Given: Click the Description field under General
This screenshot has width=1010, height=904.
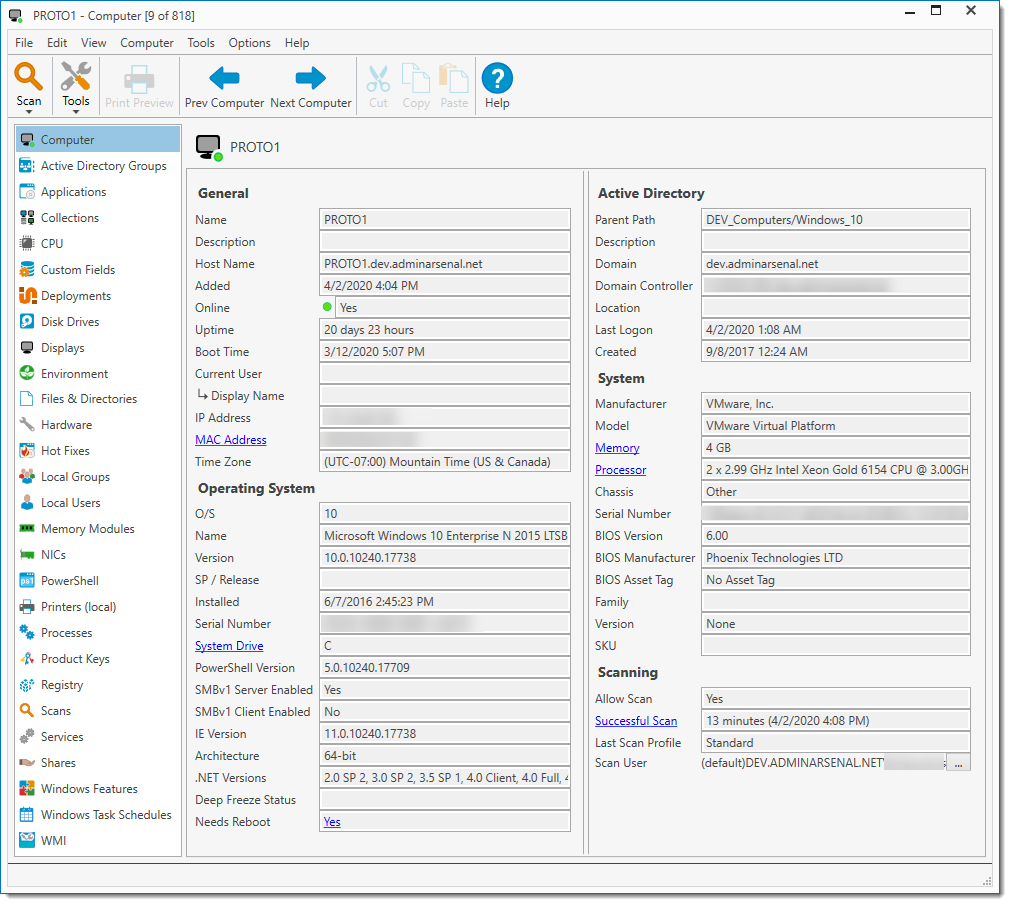Looking at the screenshot, I should (x=445, y=242).
